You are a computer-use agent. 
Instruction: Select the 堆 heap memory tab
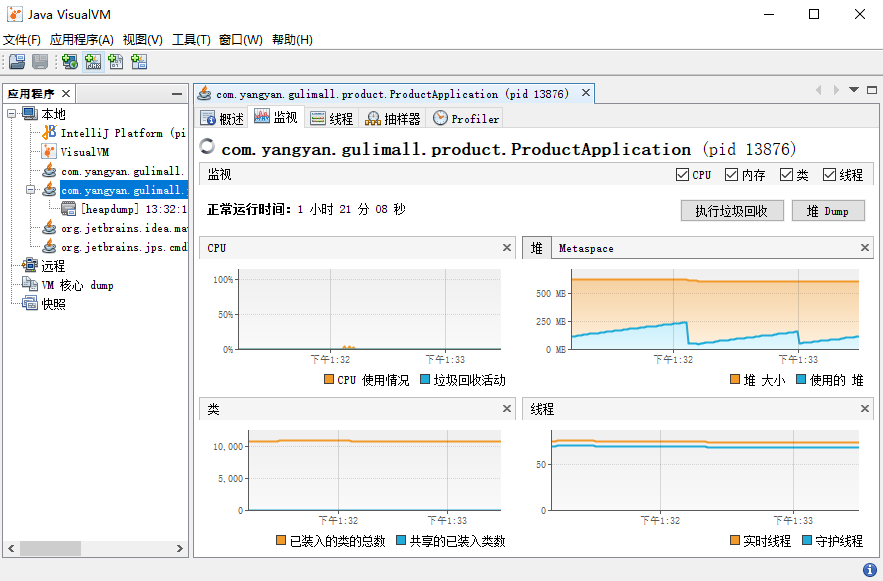pyautogui.click(x=537, y=248)
